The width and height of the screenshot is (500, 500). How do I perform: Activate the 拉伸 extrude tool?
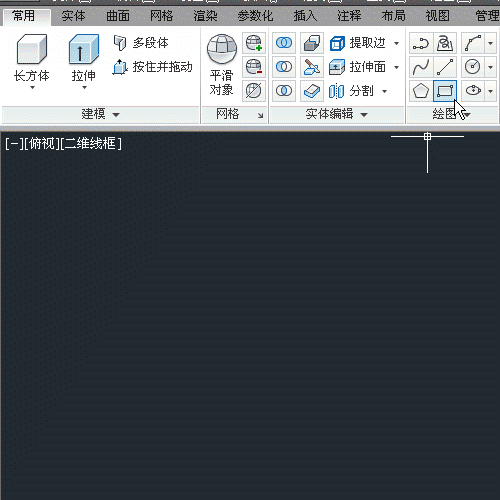84,58
